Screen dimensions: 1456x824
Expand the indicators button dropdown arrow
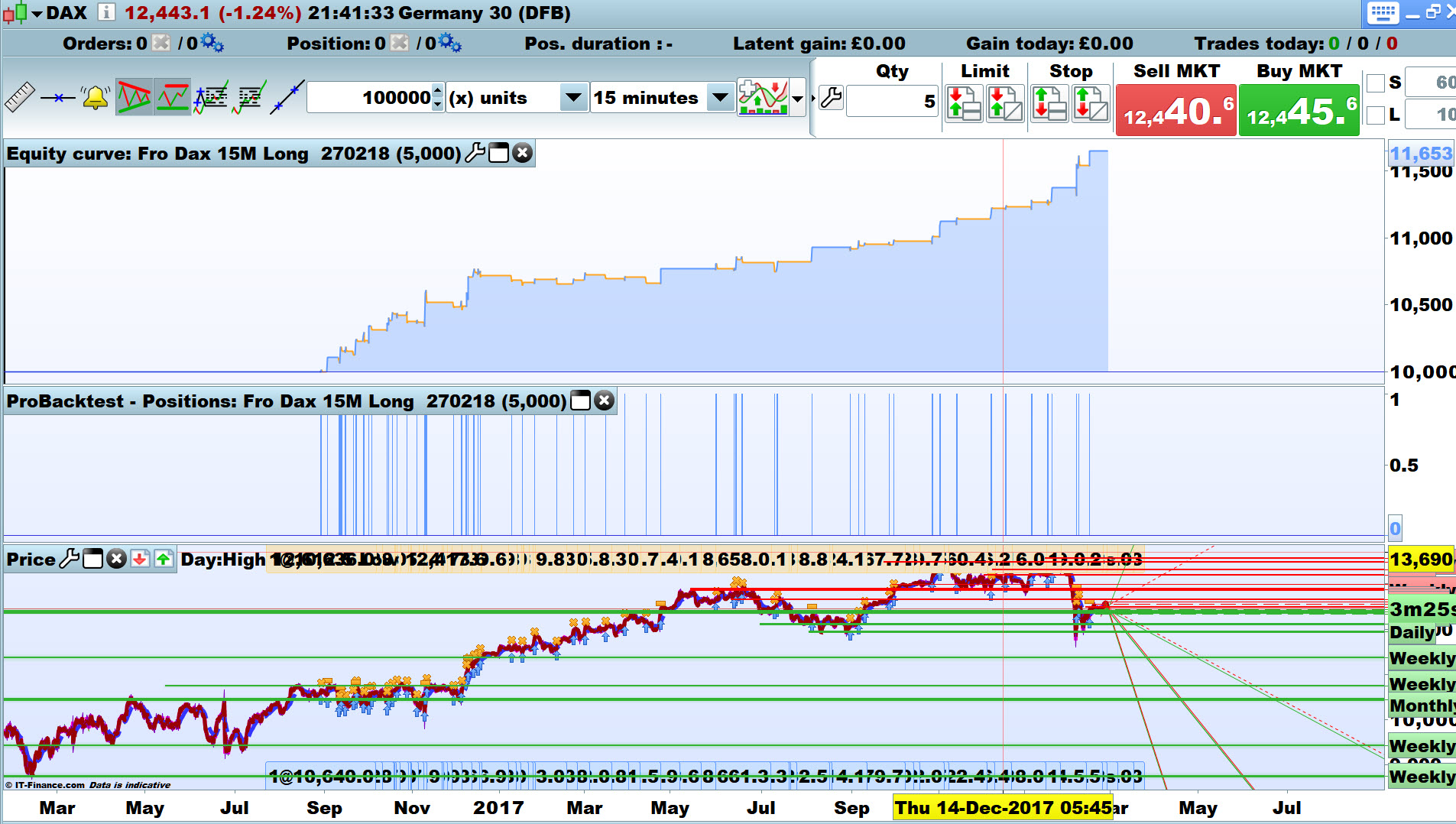coord(798,98)
